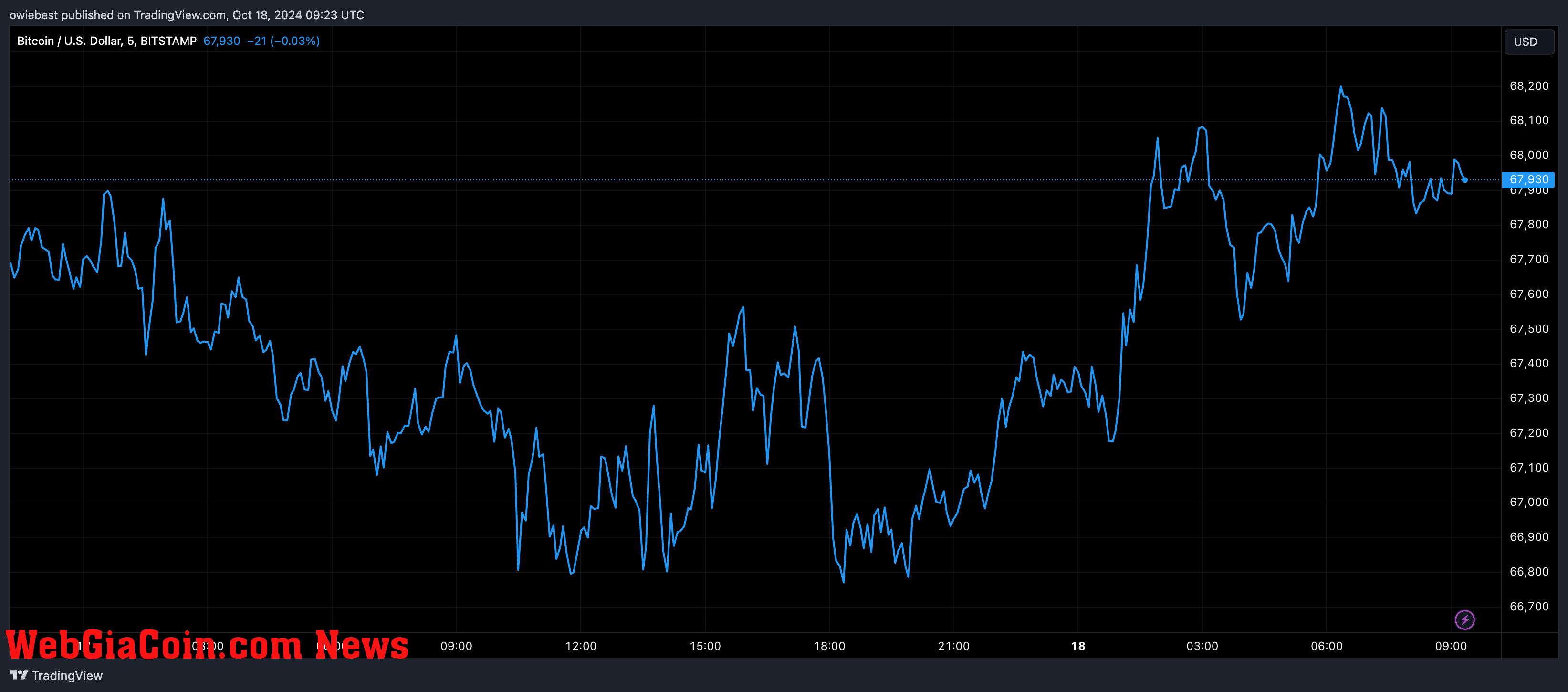Click the 67,700 price axis label
Screen dimensions: 1568x692
point(1529,259)
